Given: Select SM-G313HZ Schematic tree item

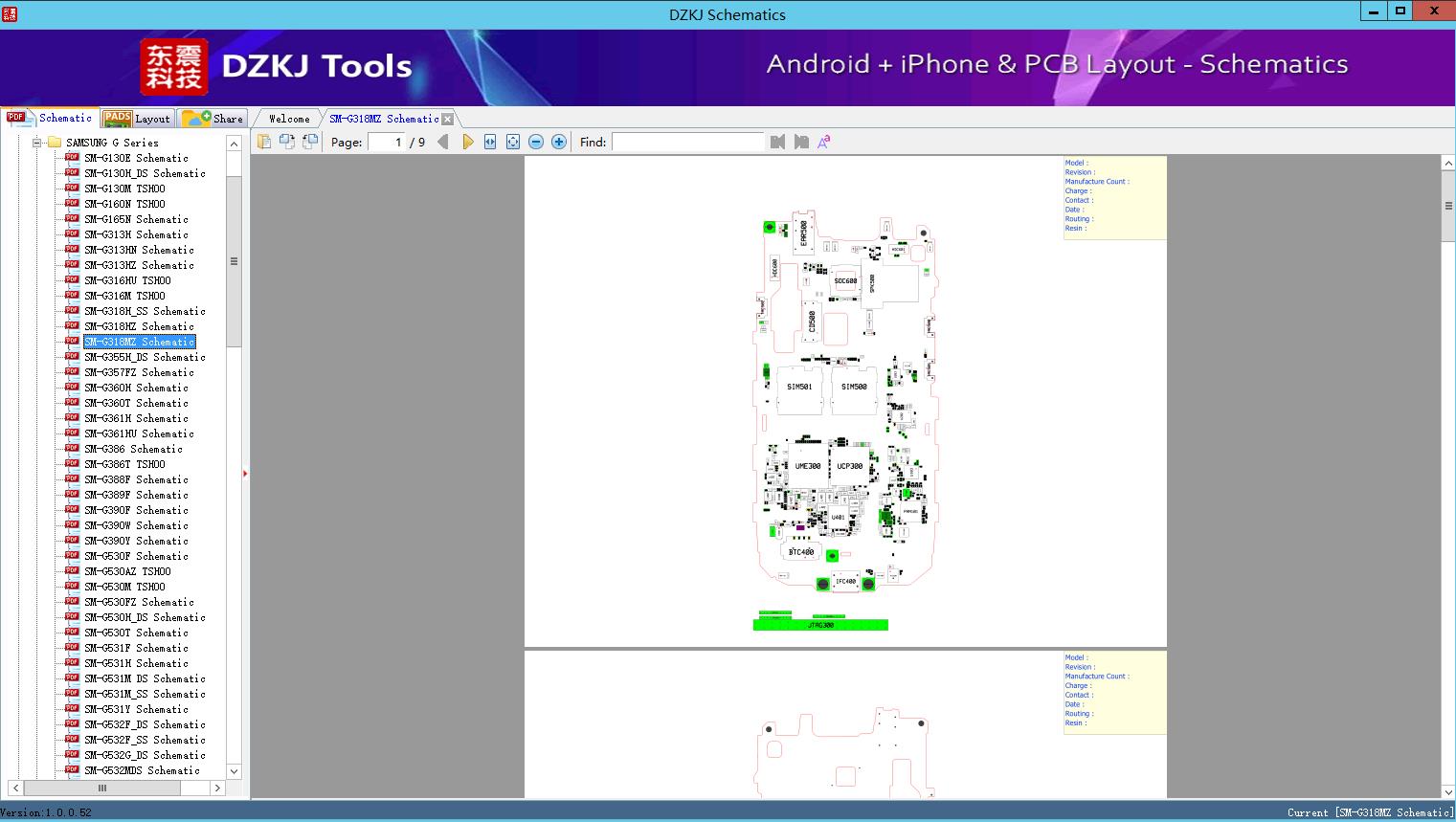Looking at the screenshot, I should click(139, 265).
